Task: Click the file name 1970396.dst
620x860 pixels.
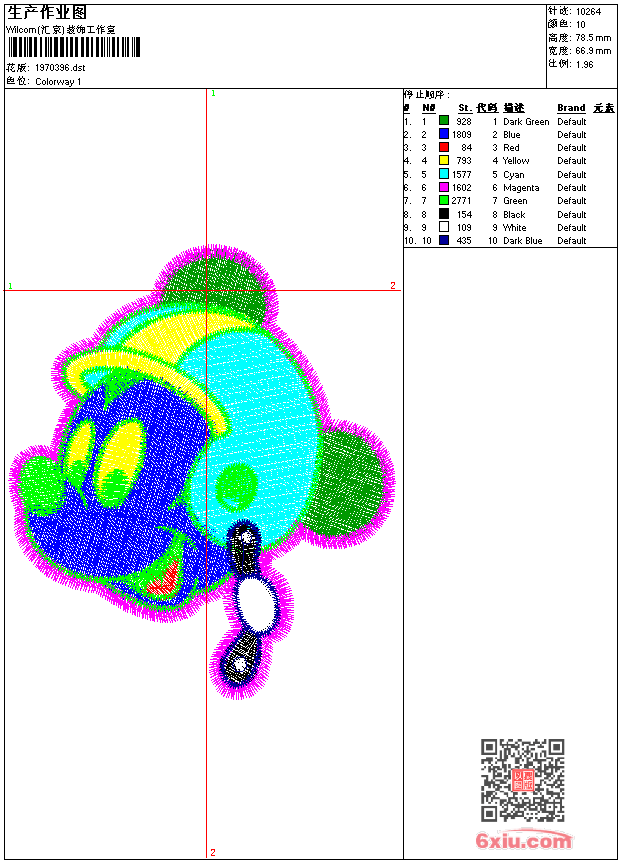Action: tap(60, 68)
